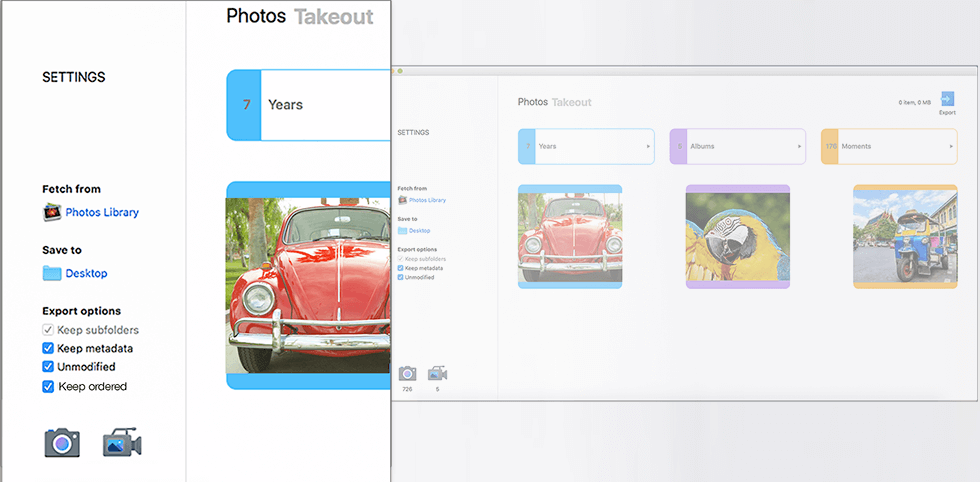Click the Desktop save location link in the enlarged view
The width and height of the screenshot is (980, 482).
[x=86, y=274]
